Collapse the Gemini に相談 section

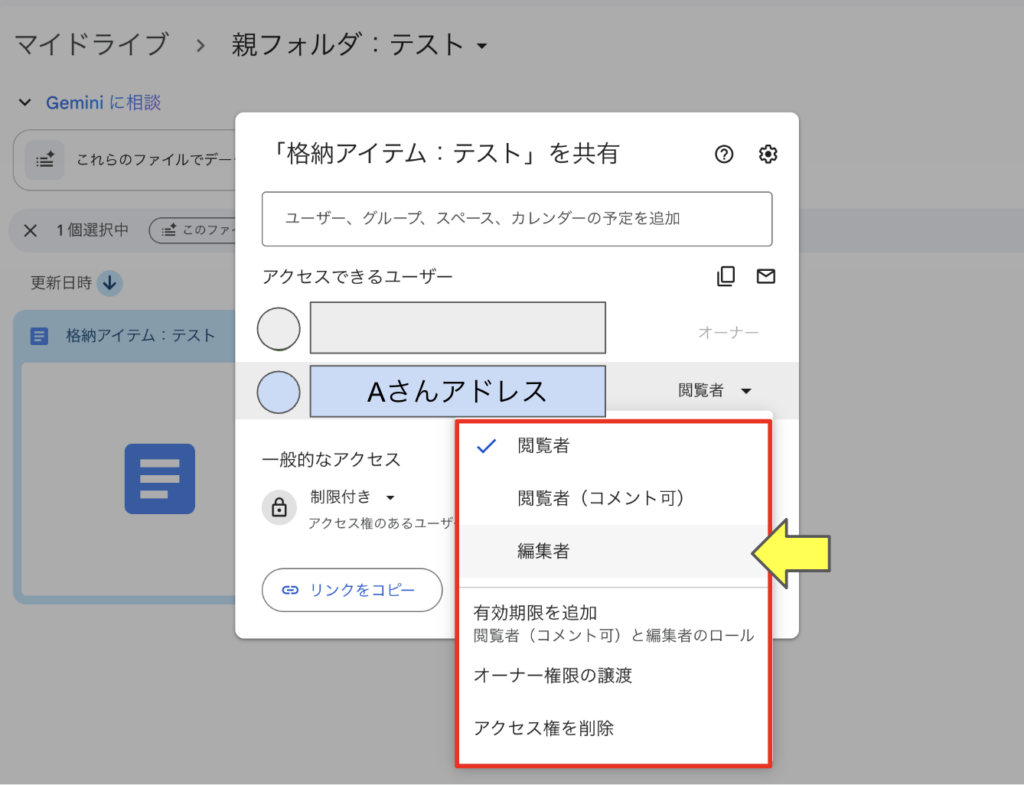click(x=25, y=103)
